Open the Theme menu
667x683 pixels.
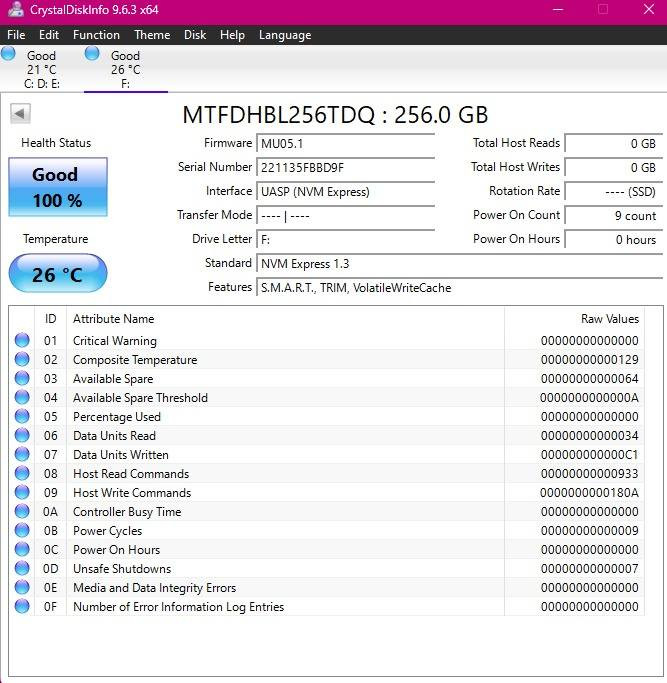point(152,34)
